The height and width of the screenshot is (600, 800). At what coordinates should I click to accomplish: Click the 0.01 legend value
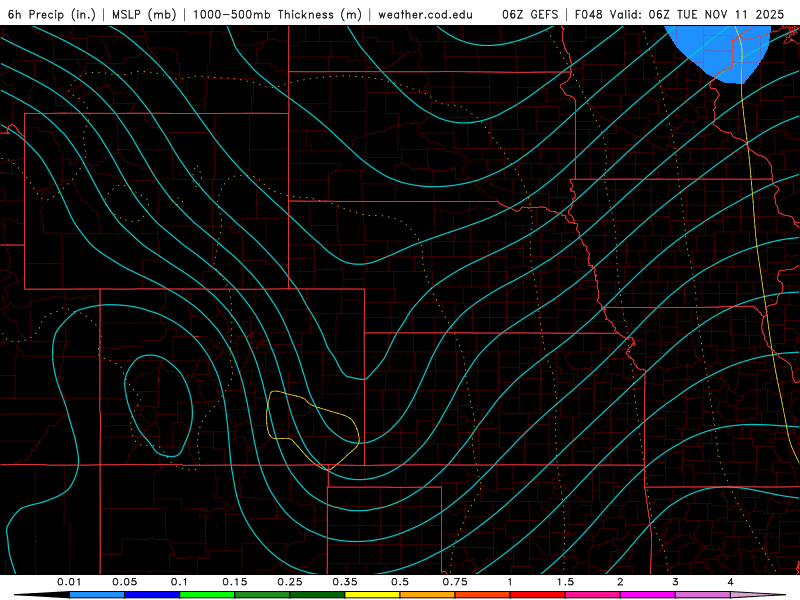click(69, 582)
